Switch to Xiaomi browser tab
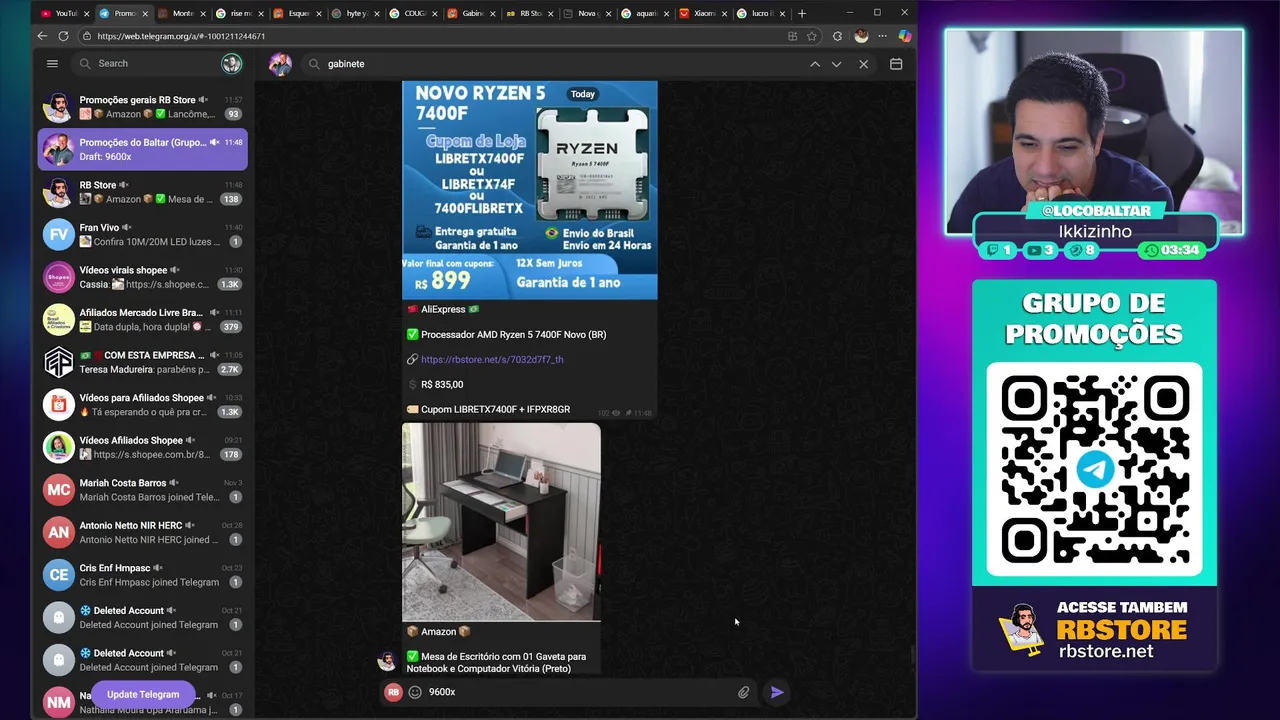Viewport: 1280px width, 720px height. tap(702, 13)
